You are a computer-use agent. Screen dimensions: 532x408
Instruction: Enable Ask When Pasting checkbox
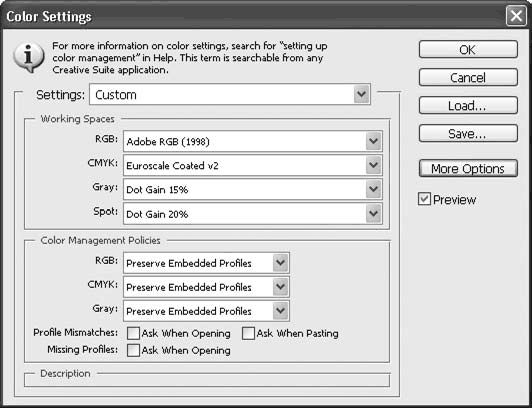[248, 333]
